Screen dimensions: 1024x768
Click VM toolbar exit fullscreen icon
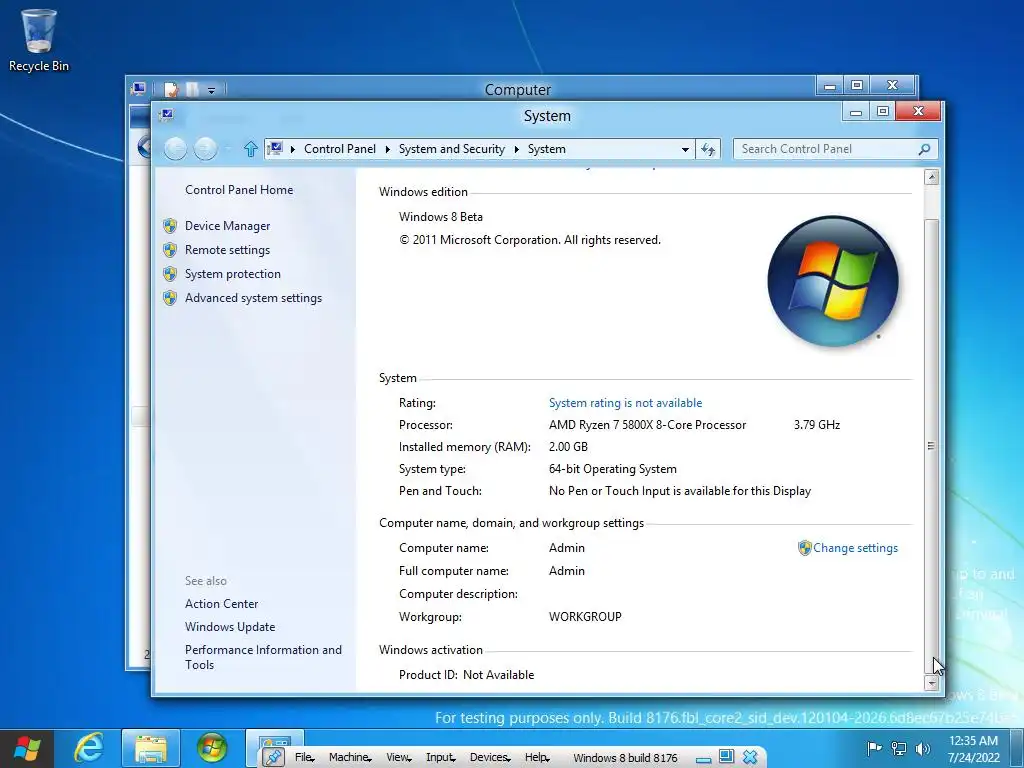click(726, 756)
